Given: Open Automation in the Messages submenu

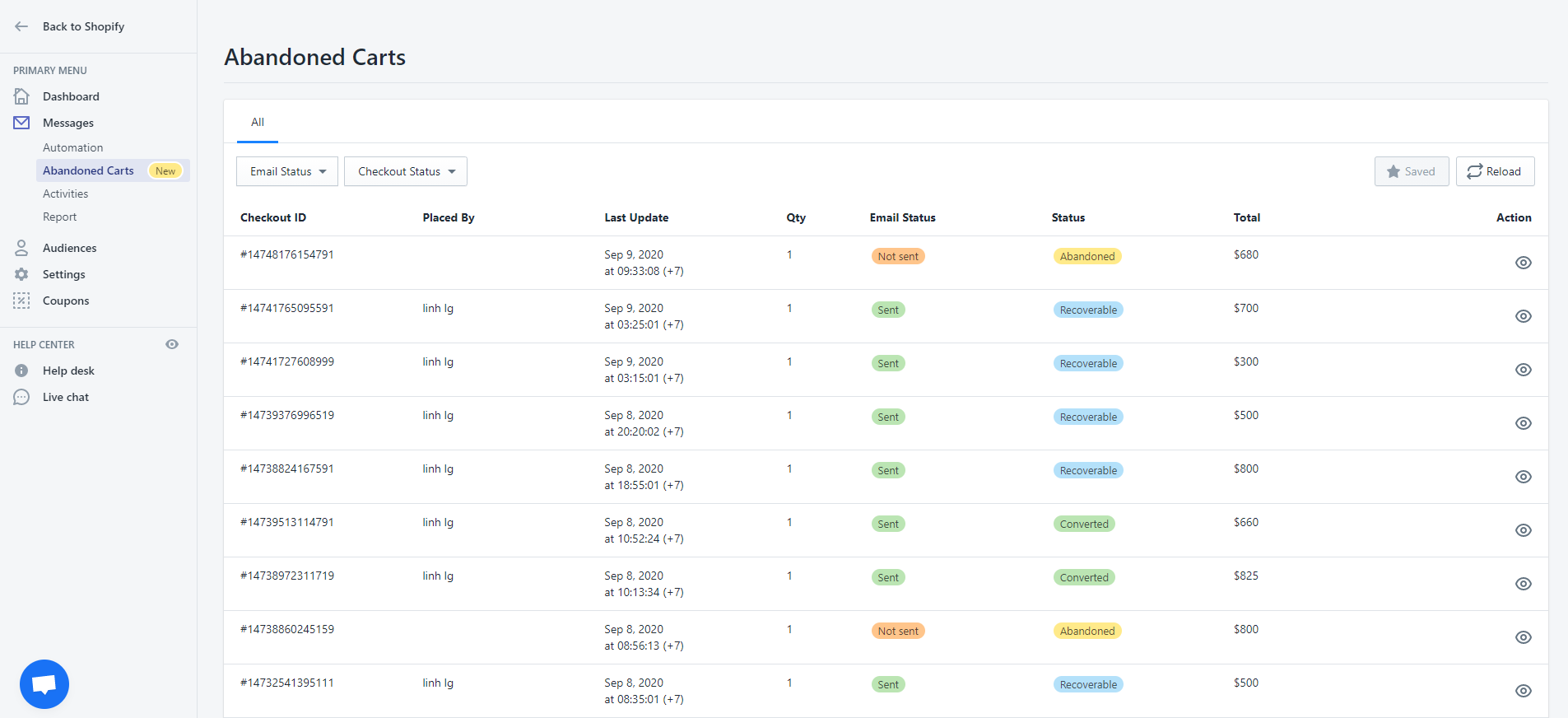Looking at the screenshot, I should pos(73,147).
